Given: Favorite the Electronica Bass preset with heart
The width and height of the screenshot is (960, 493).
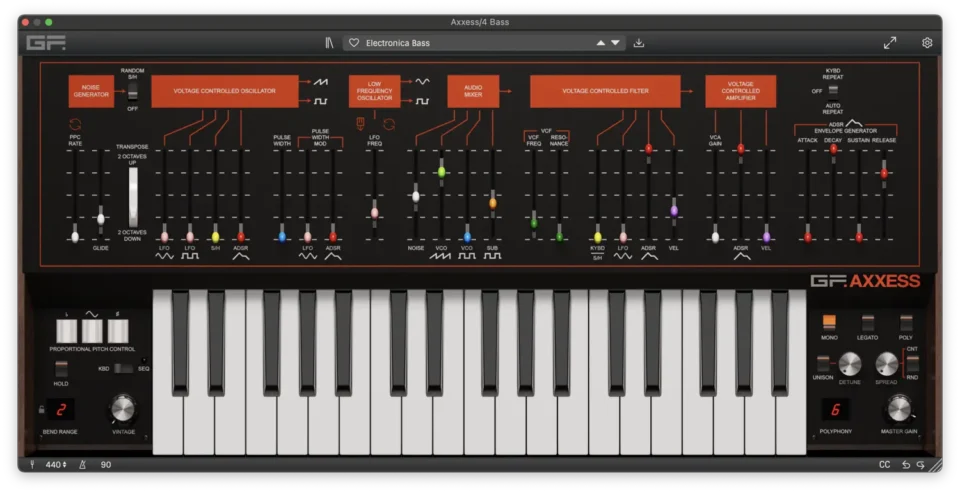Looking at the screenshot, I should tap(354, 43).
